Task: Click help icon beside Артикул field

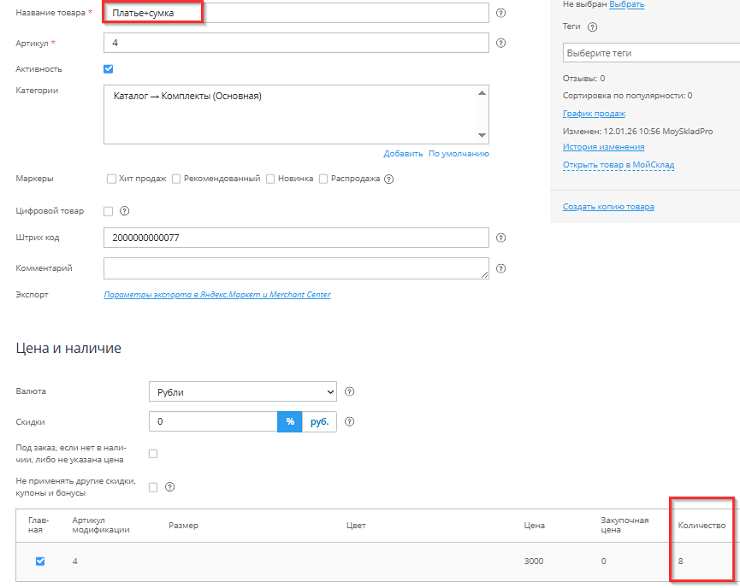Action: [500, 43]
